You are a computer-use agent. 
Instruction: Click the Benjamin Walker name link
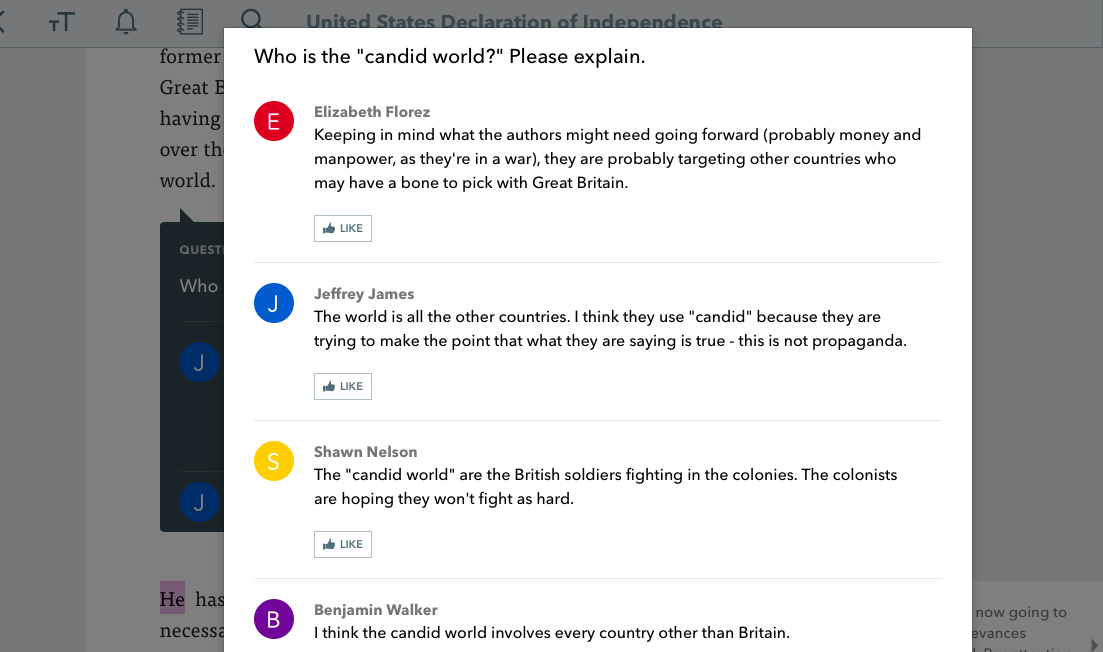pos(376,610)
